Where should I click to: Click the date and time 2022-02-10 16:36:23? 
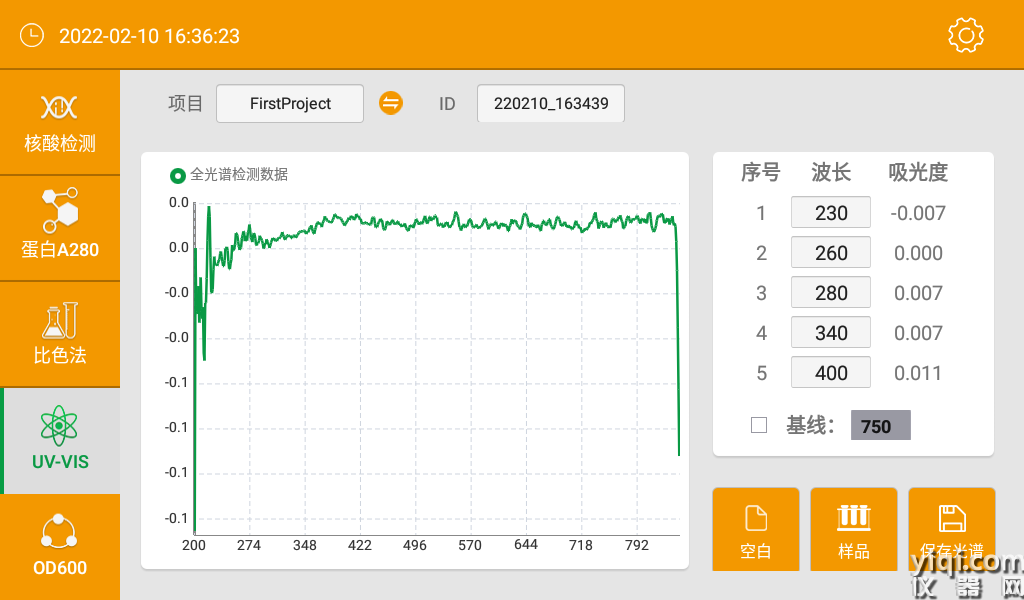[150, 36]
